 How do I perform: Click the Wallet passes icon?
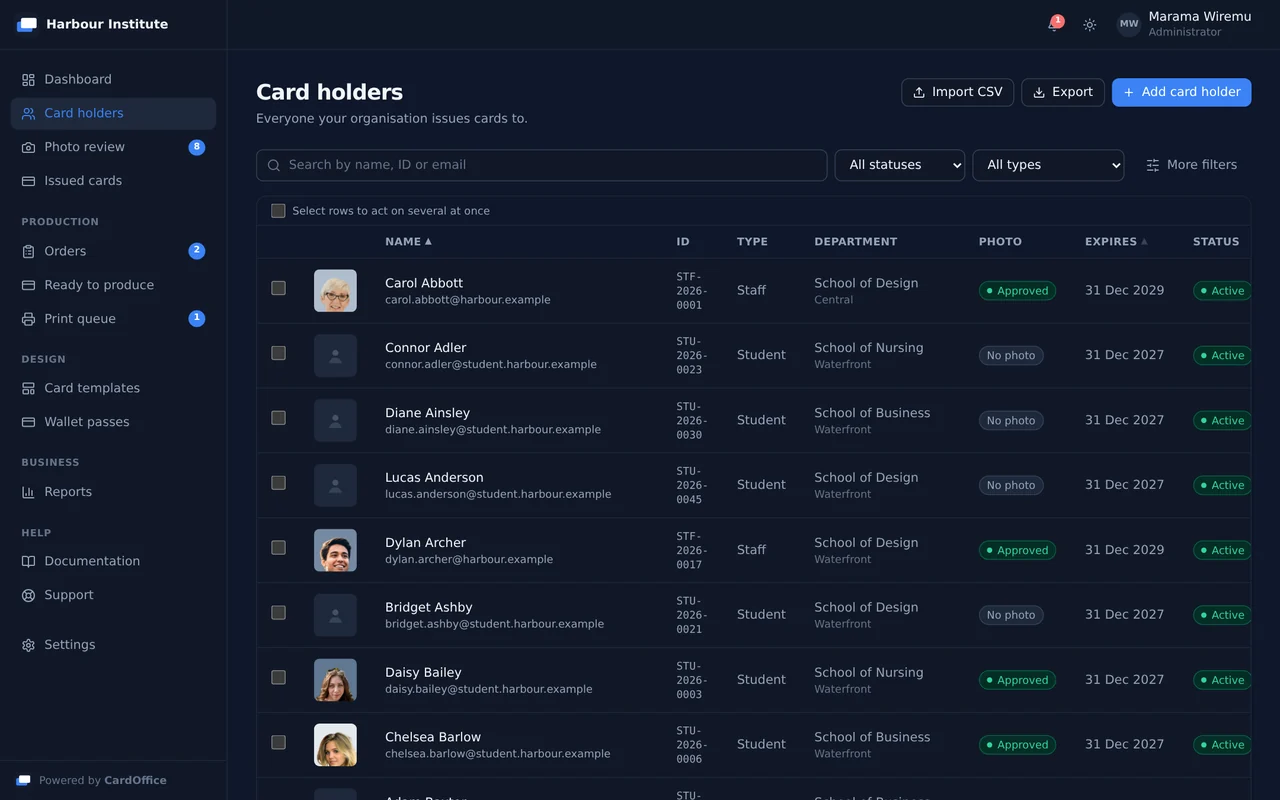coord(28,422)
